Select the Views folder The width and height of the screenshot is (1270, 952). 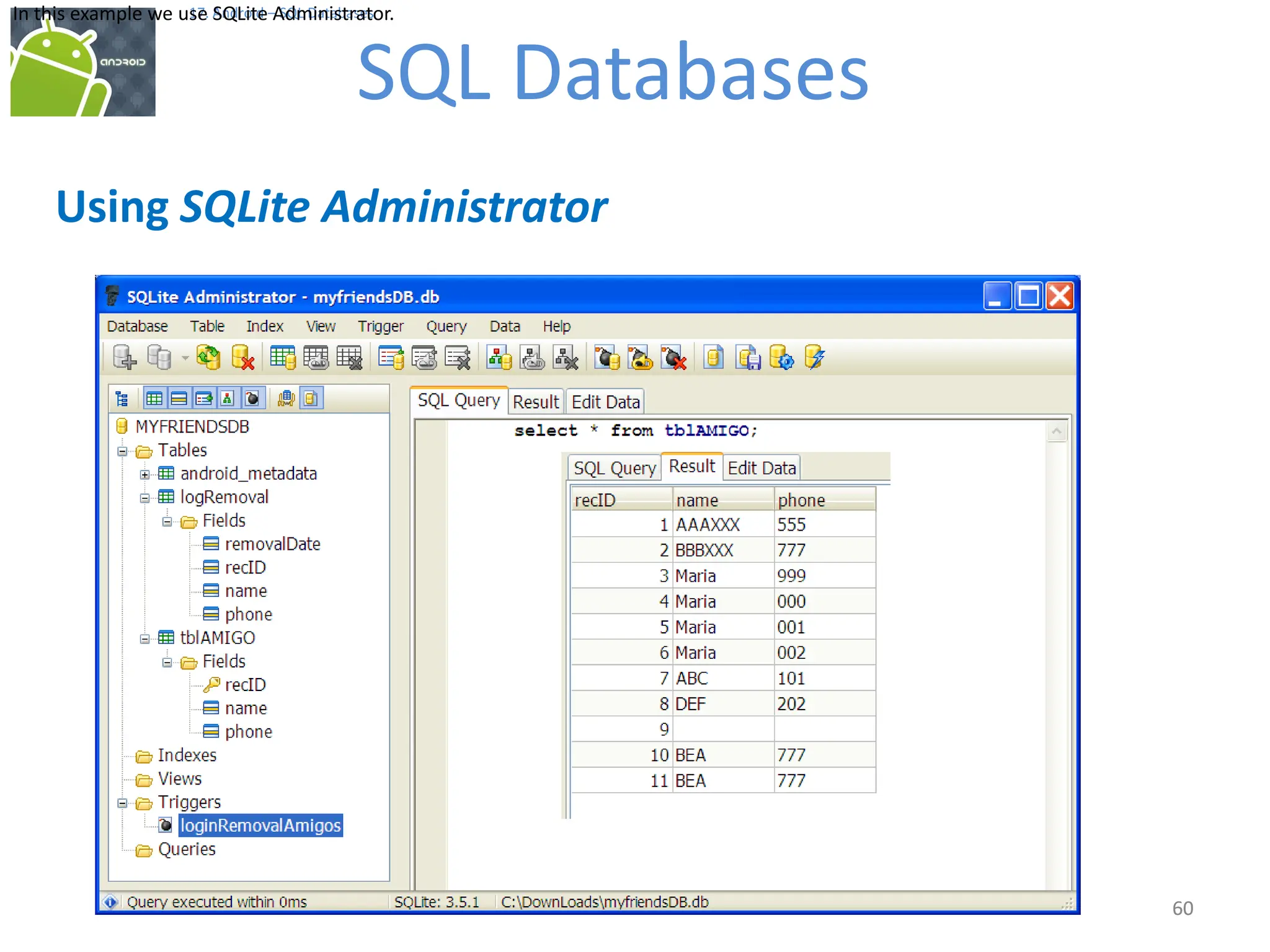[180, 778]
